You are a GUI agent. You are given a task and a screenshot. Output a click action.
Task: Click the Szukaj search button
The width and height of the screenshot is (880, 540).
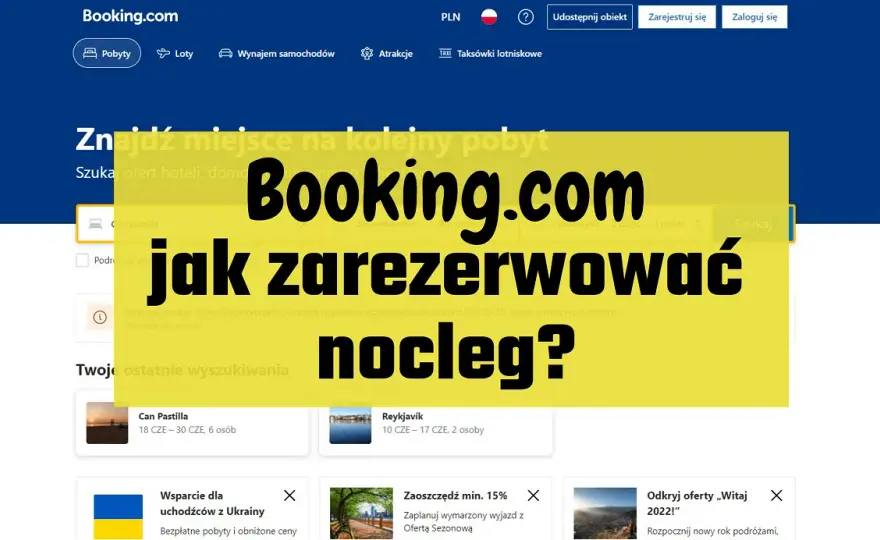click(x=752, y=224)
